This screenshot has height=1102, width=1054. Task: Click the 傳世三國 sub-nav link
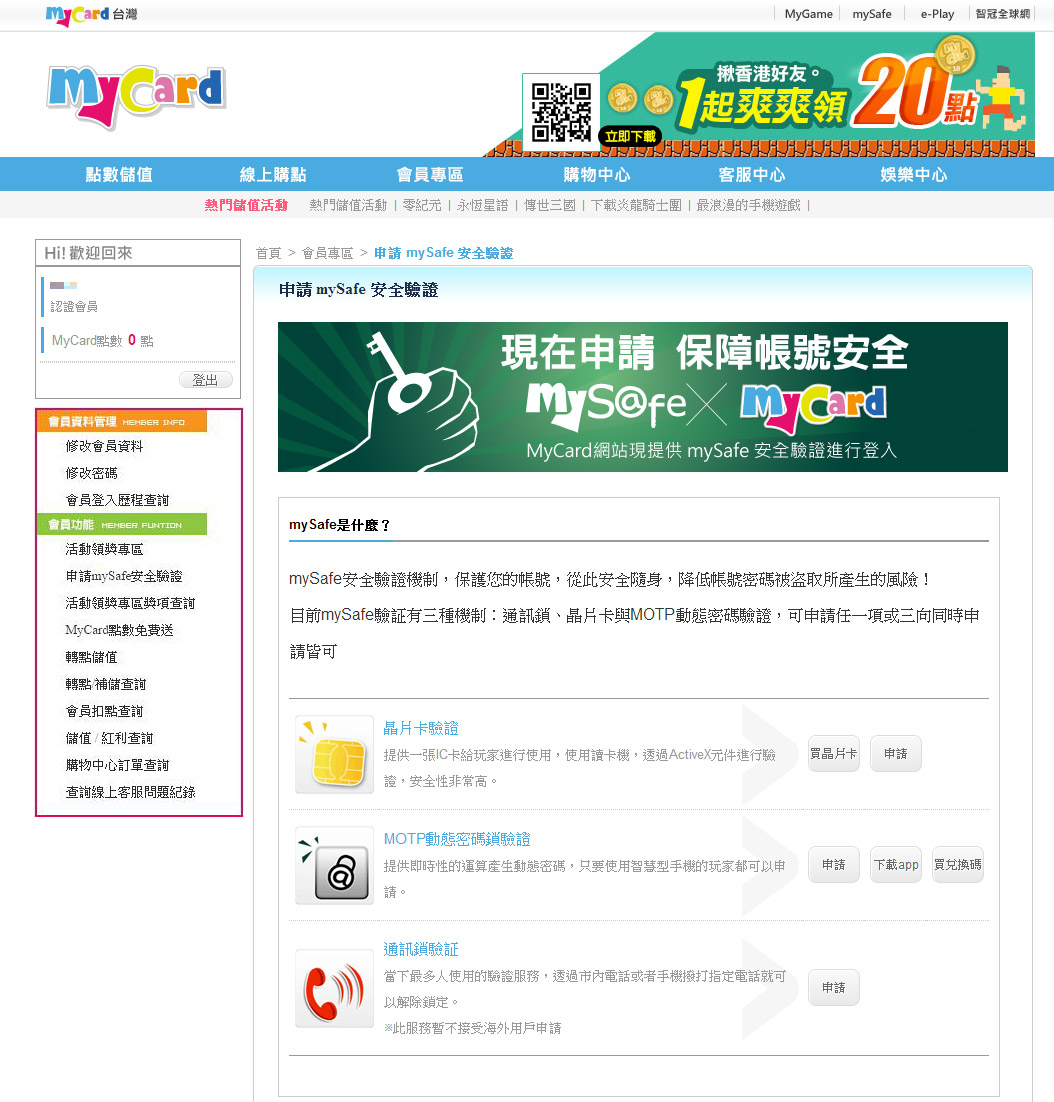549,205
